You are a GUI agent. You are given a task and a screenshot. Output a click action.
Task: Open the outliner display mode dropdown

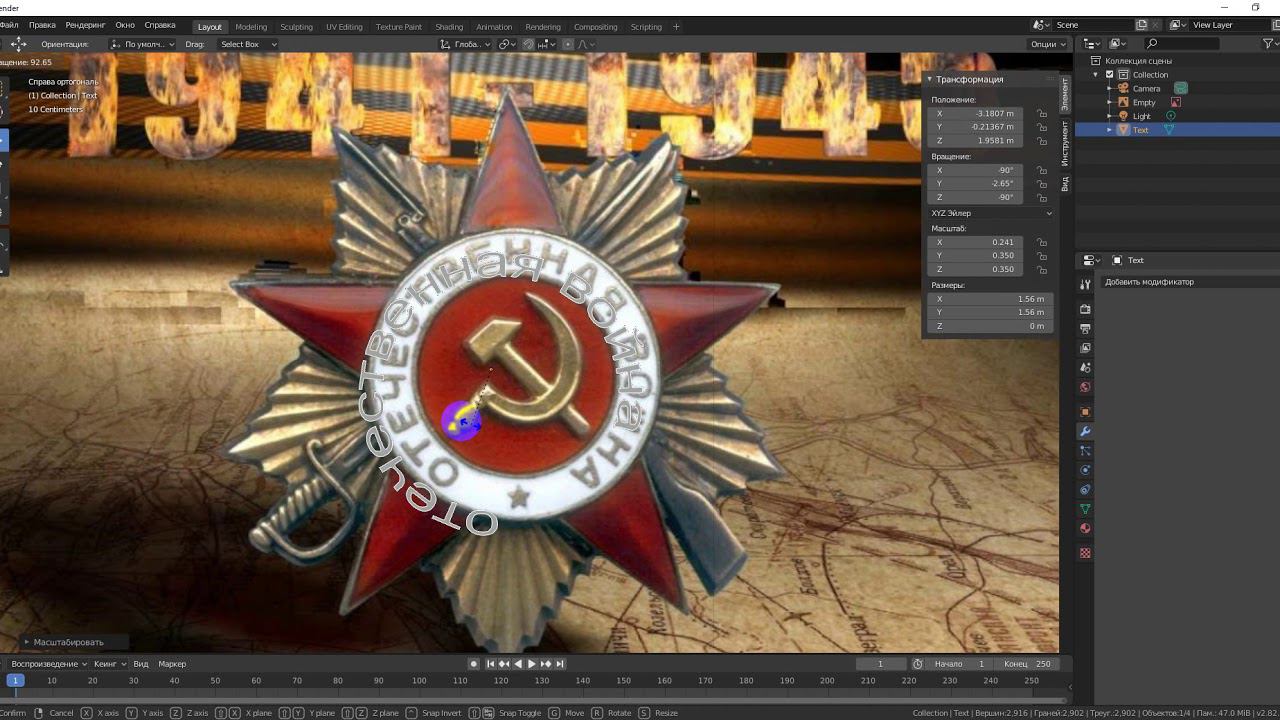[x=1120, y=44]
